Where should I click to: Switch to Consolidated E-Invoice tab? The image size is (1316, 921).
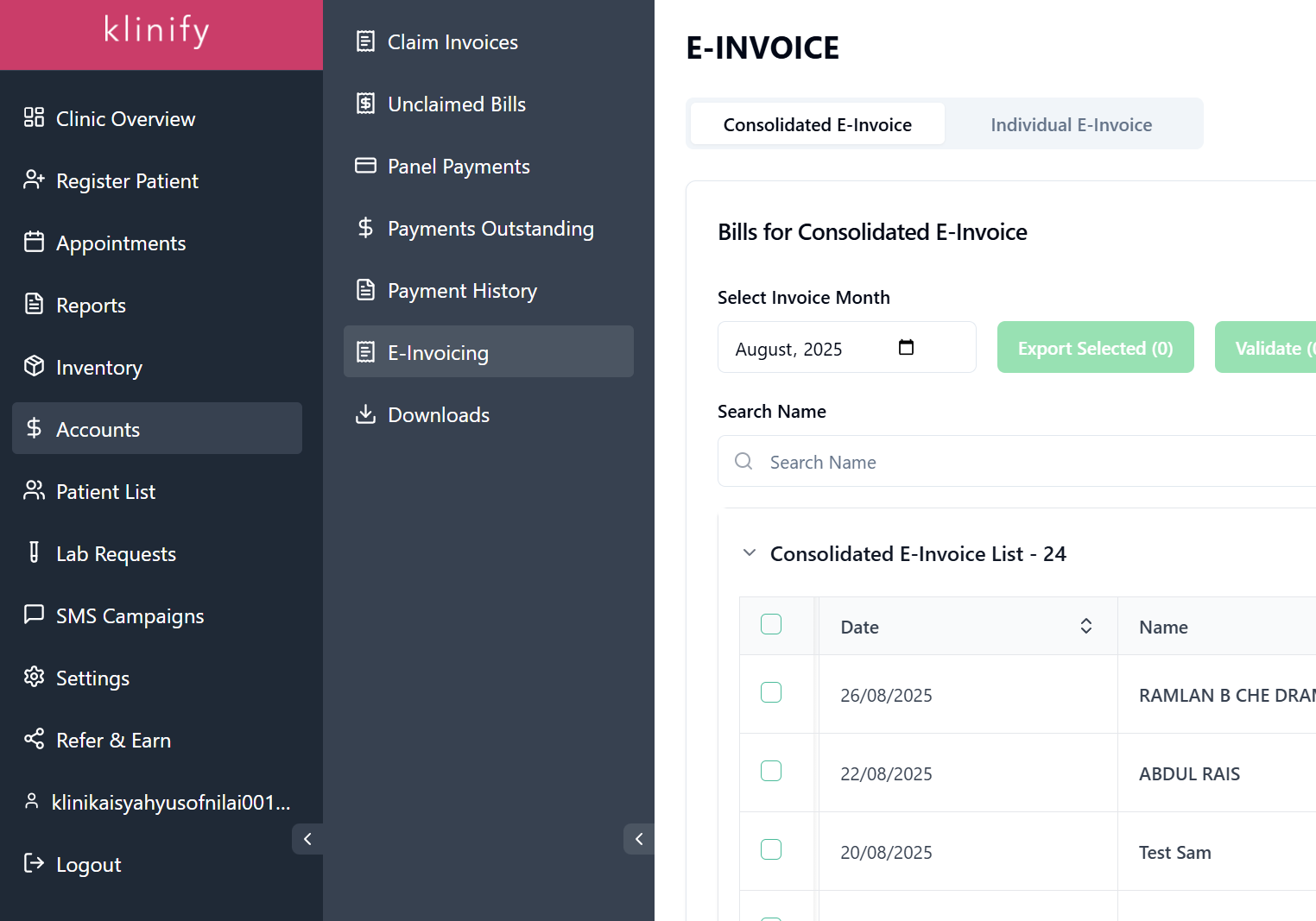point(818,124)
